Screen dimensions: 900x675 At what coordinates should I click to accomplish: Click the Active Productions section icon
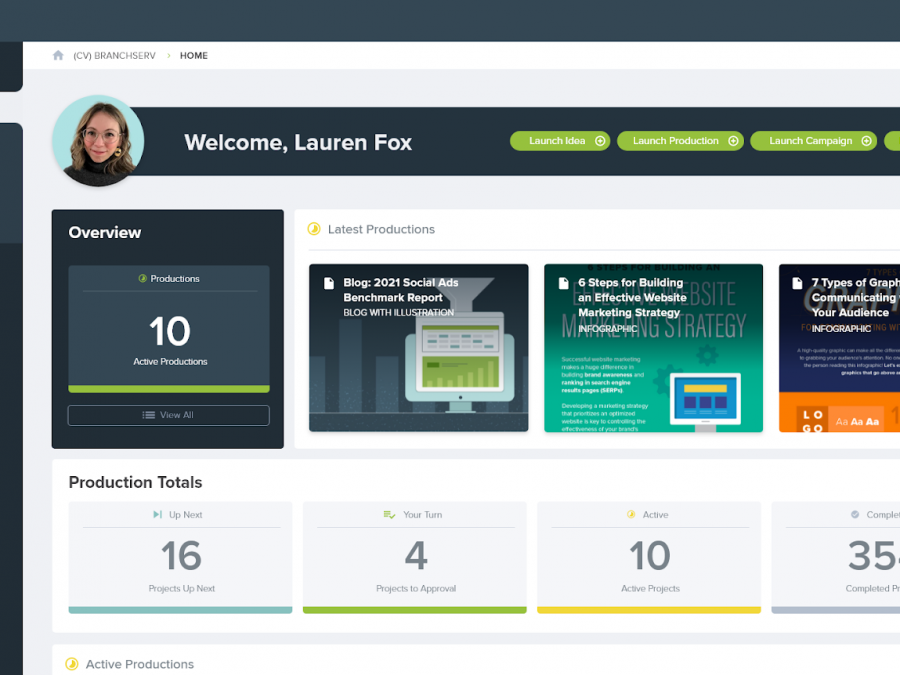click(x=72, y=664)
